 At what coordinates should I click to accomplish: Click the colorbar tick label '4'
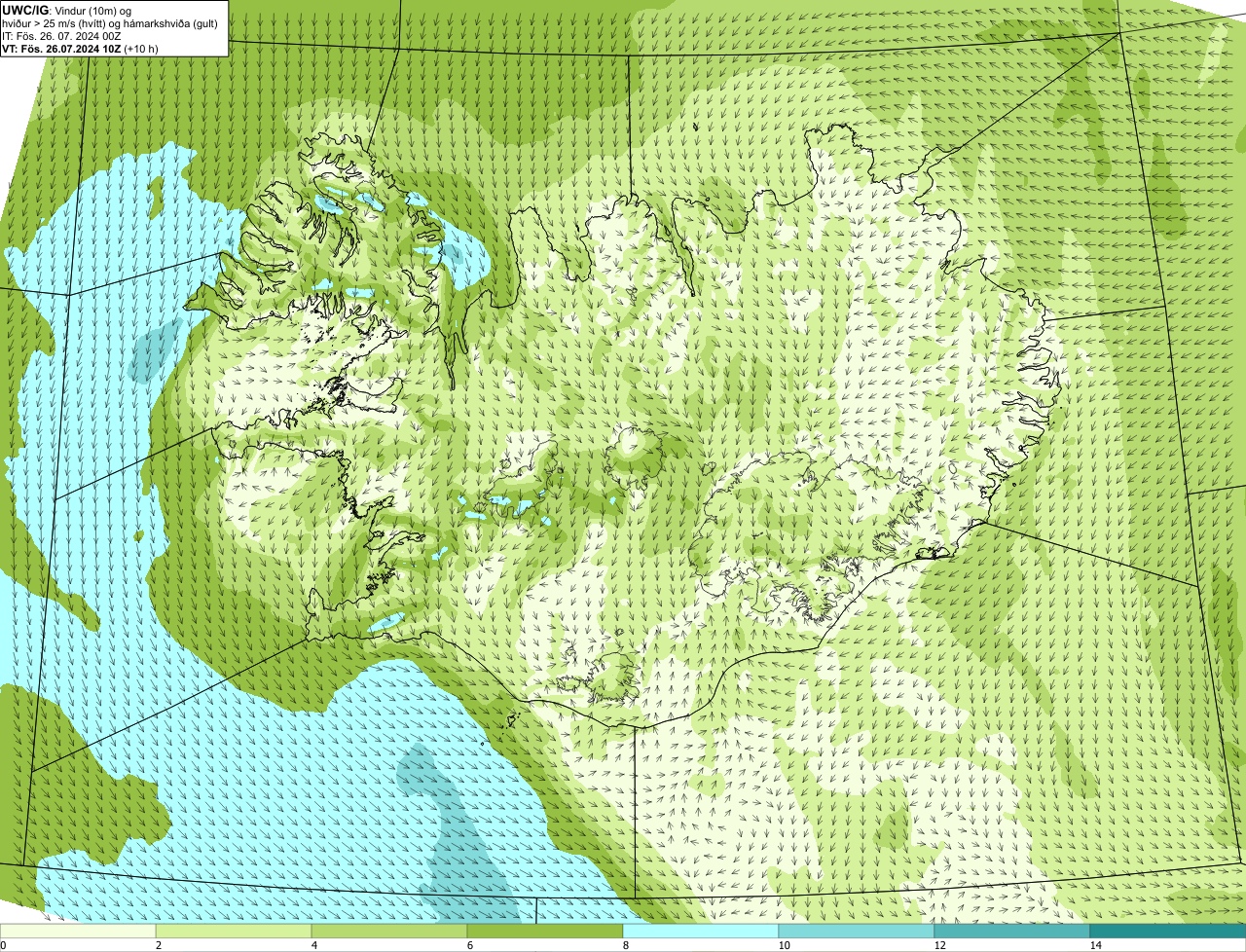(313, 945)
